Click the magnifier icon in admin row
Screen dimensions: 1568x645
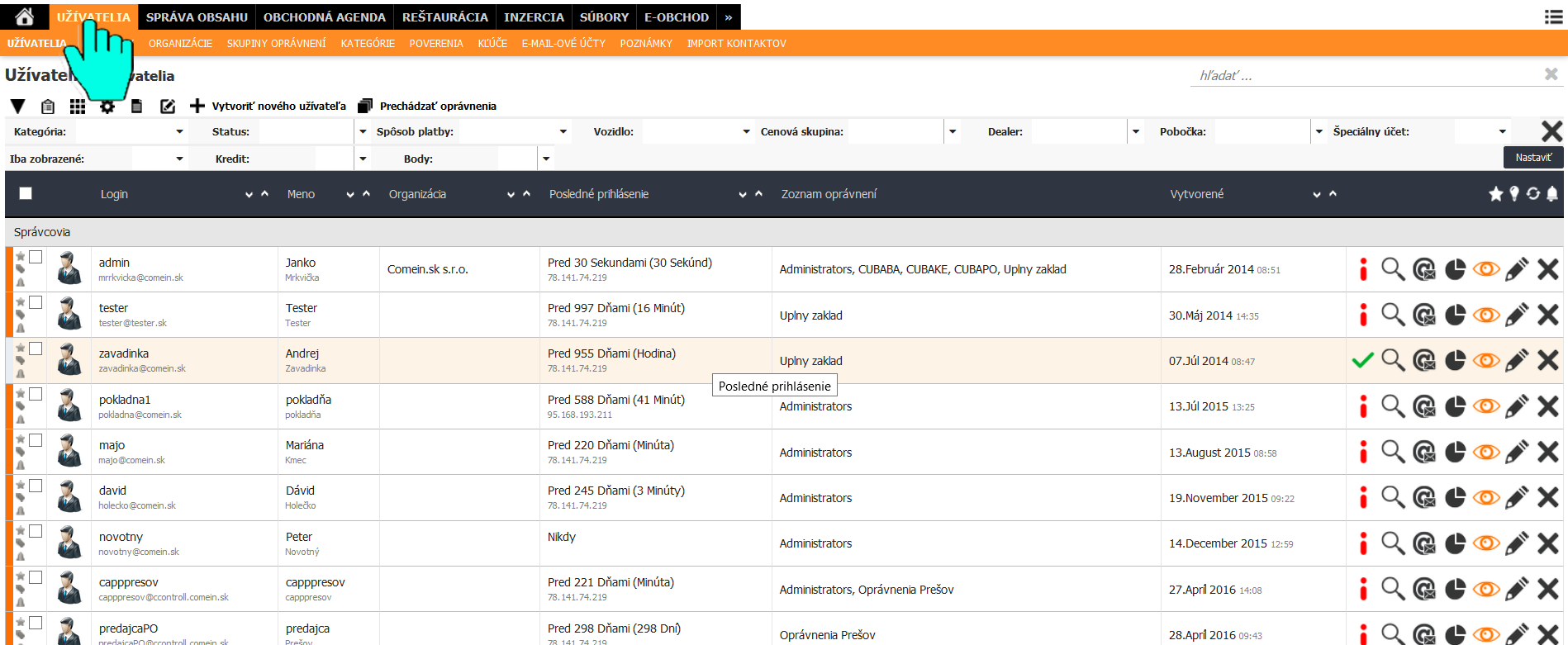click(x=1393, y=269)
